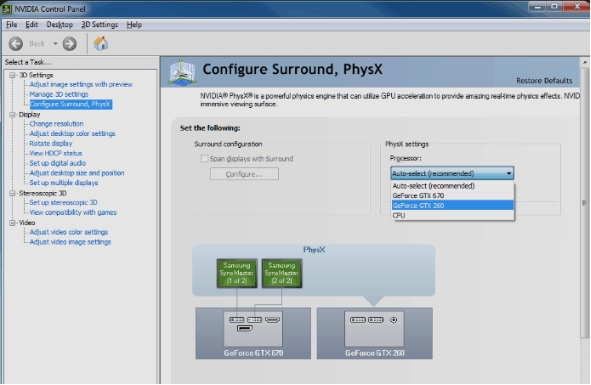Choose CPU as PhysX processor
This screenshot has width=591, height=385.
[452, 215]
